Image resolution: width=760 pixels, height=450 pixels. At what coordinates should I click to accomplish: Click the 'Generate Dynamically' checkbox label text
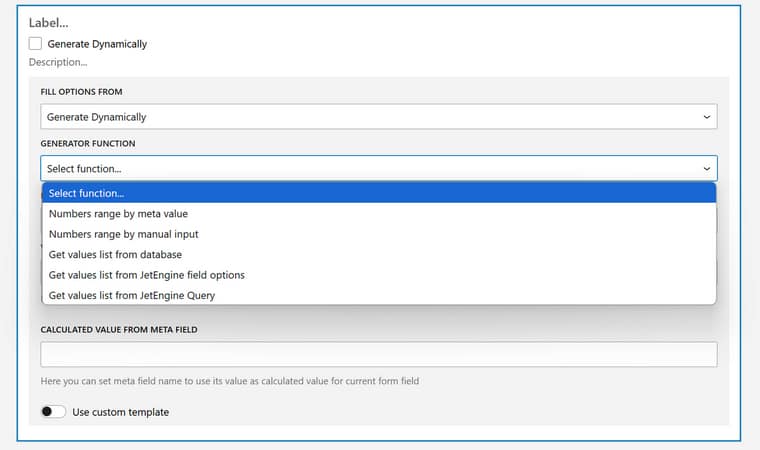pyautogui.click(x=97, y=44)
